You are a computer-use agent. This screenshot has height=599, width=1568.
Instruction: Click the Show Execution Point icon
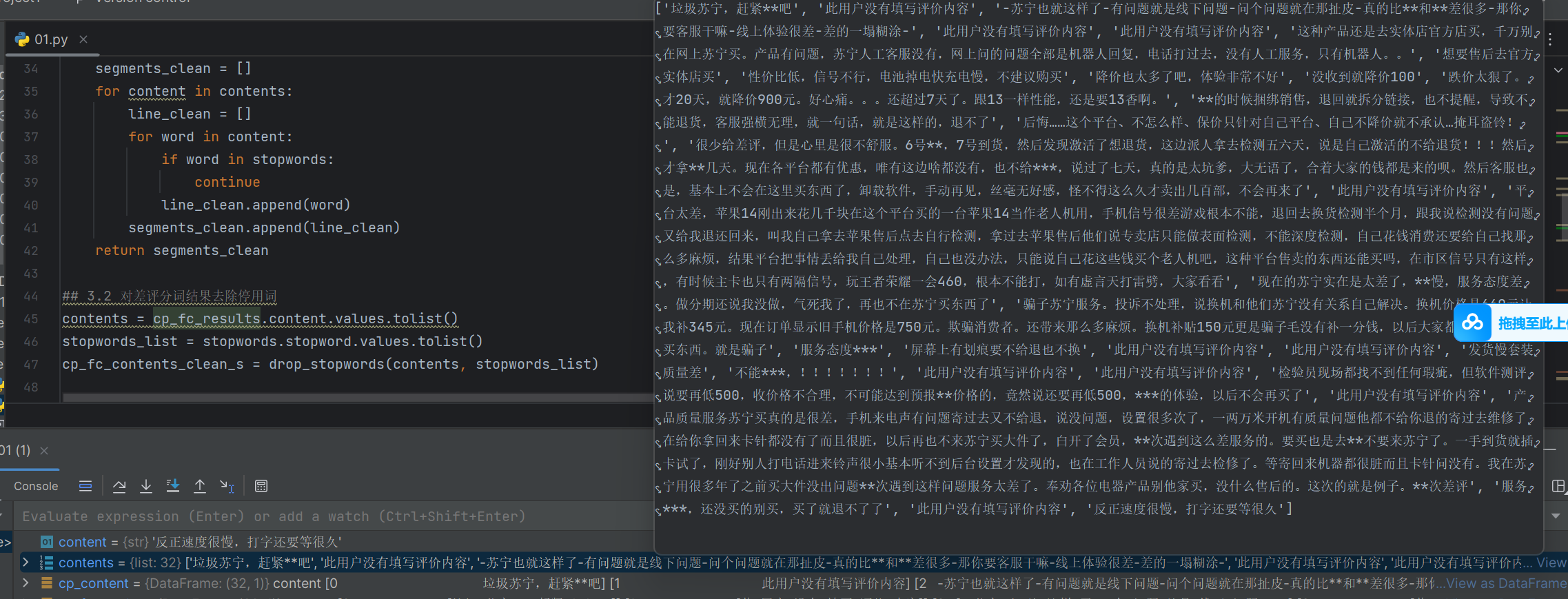click(85, 486)
